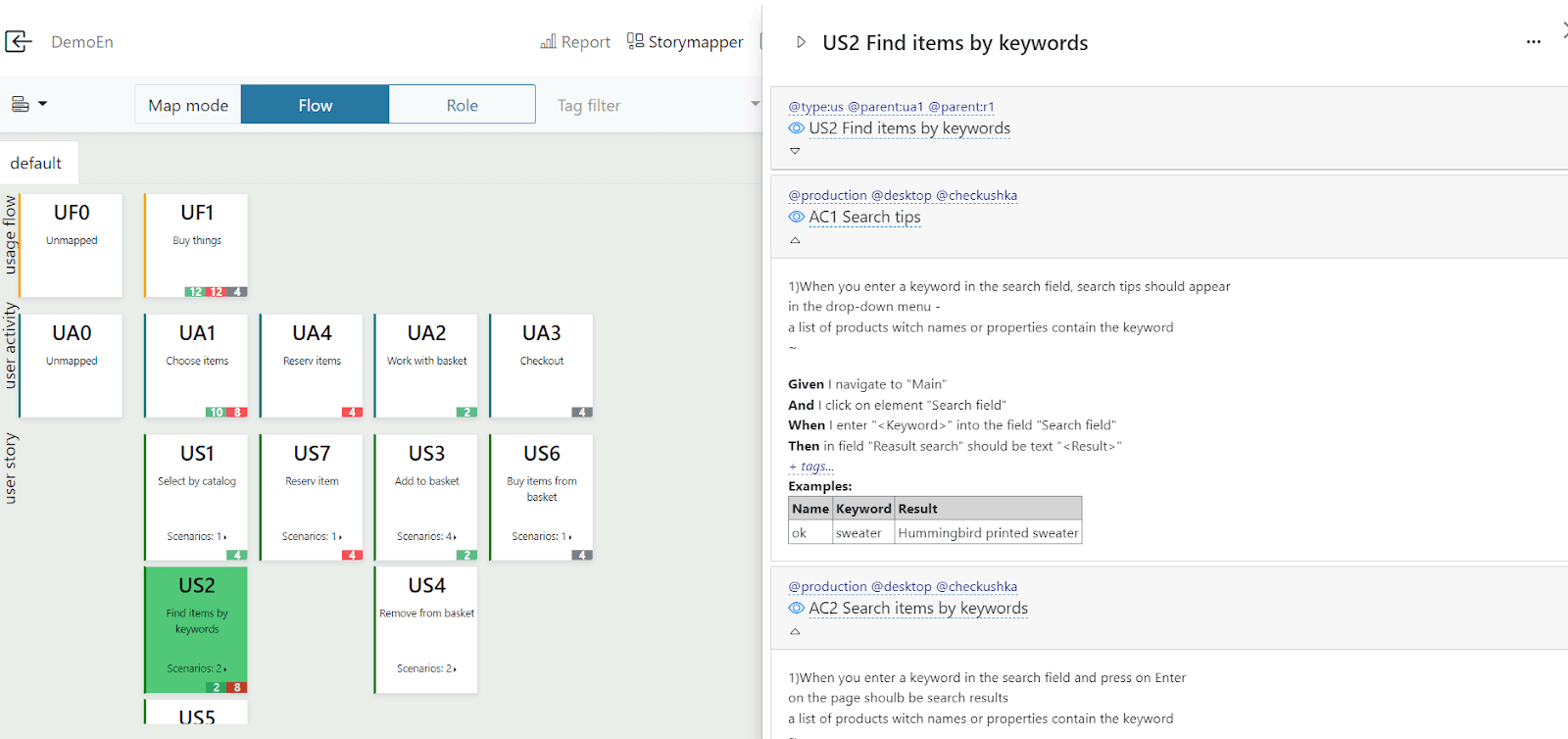
Task: Collapse the AC1 Search tips section
Action: pos(795,240)
